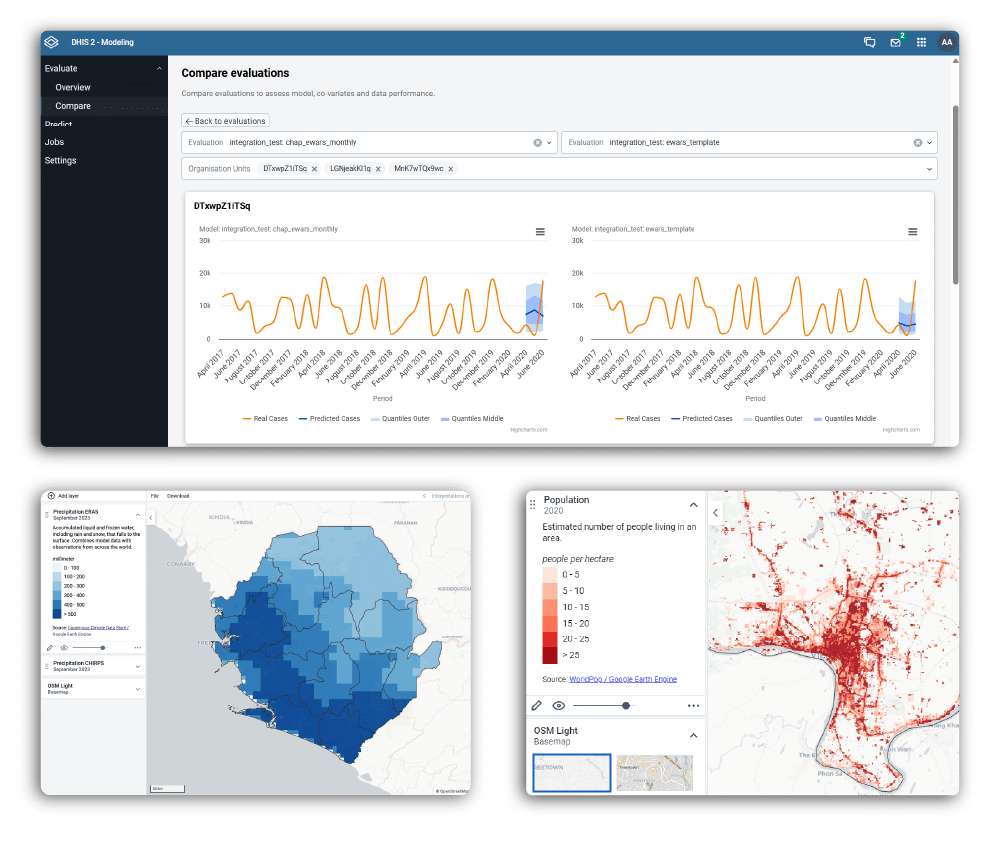
Task: Click the edit pencil for Population layer
Action: click(537, 705)
